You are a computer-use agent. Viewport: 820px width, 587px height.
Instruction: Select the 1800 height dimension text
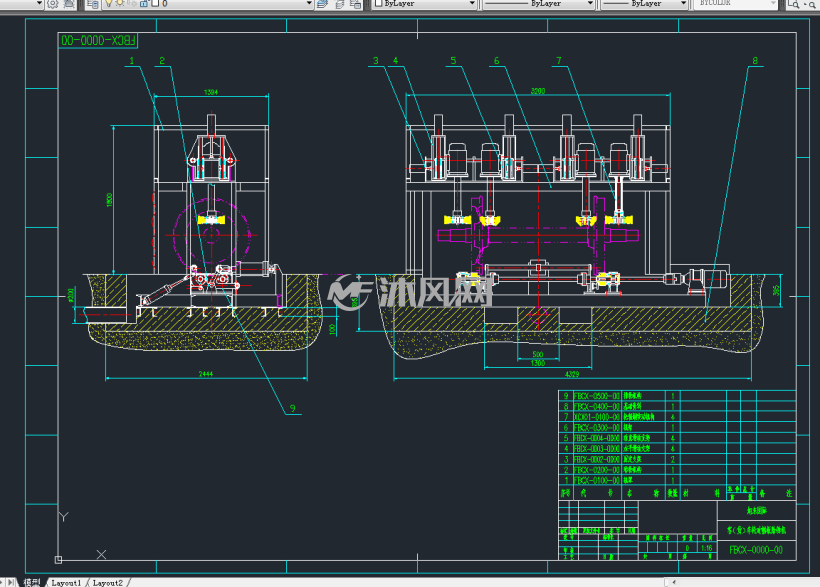tap(109, 200)
